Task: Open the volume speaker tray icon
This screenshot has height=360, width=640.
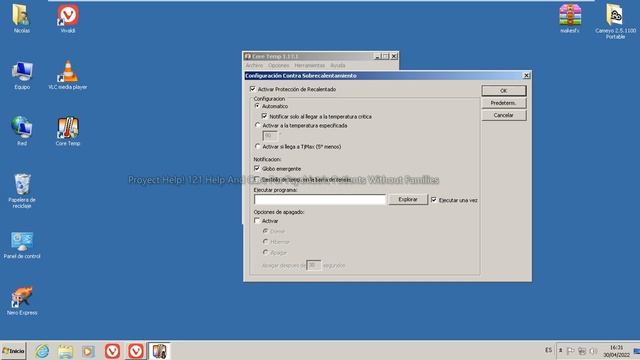Action: 593,351
